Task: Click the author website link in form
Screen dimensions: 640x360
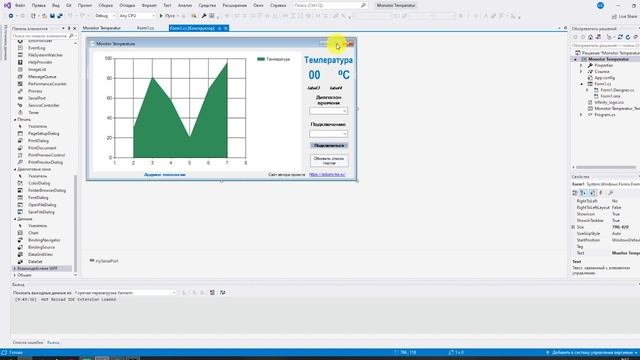Action: (x=327, y=175)
